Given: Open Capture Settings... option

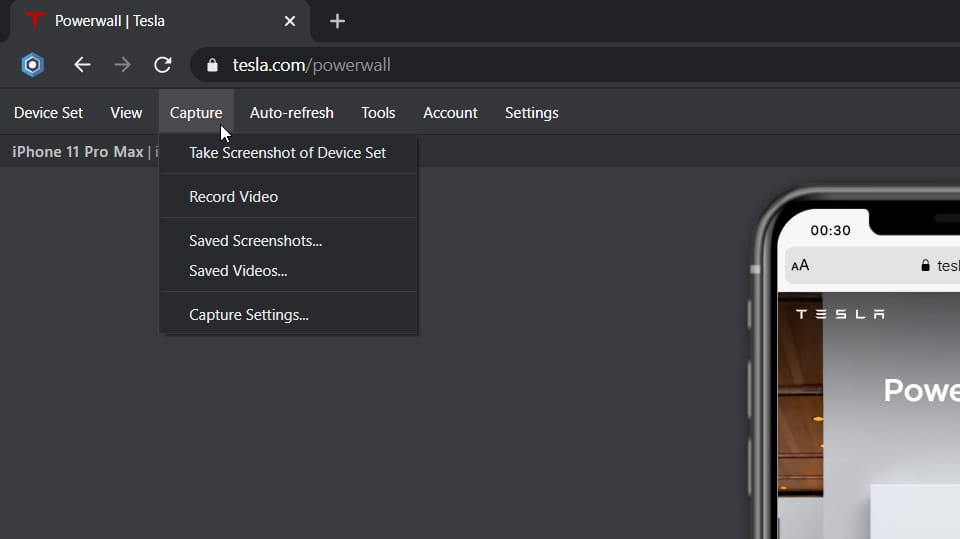Looking at the screenshot, I should tap(248, 315).
